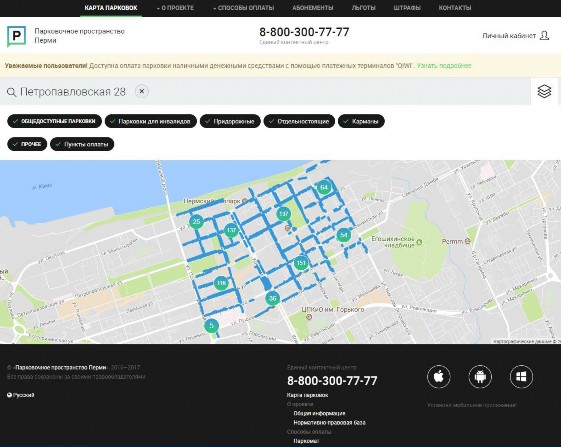Select the parking cluster marker 64
The image size is (561, 447).
pyautogui.click(x=324, y=187)
